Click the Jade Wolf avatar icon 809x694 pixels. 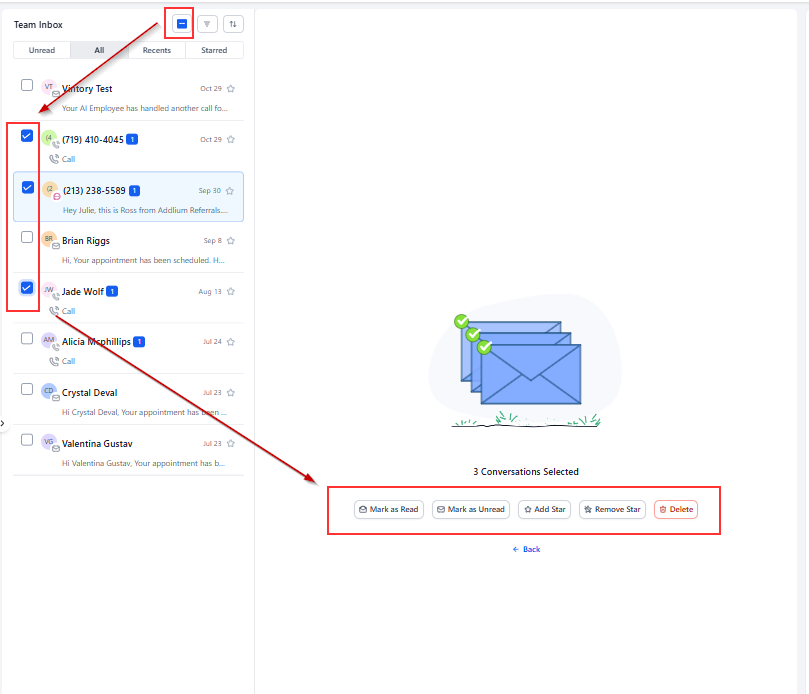pyautogui.click(x=49, y=291)
